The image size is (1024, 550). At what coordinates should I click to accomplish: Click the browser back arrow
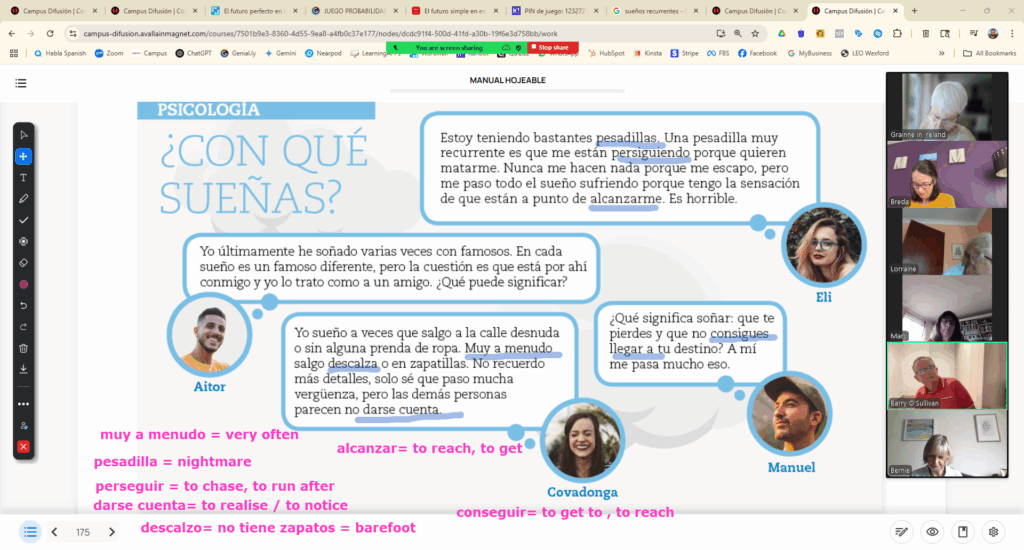12,33
